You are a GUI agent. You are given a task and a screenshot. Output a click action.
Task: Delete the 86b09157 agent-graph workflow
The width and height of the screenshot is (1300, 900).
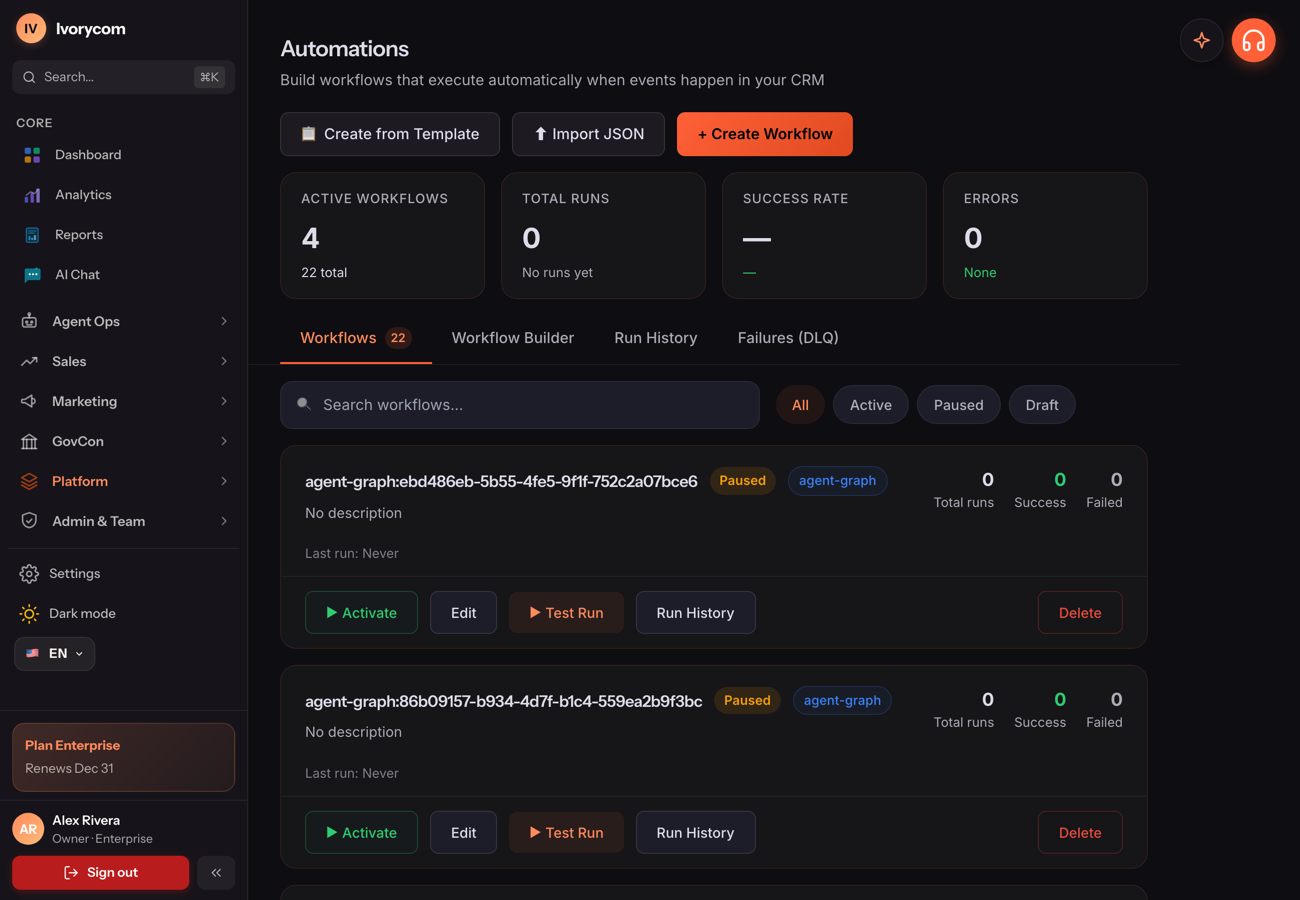1080,833
